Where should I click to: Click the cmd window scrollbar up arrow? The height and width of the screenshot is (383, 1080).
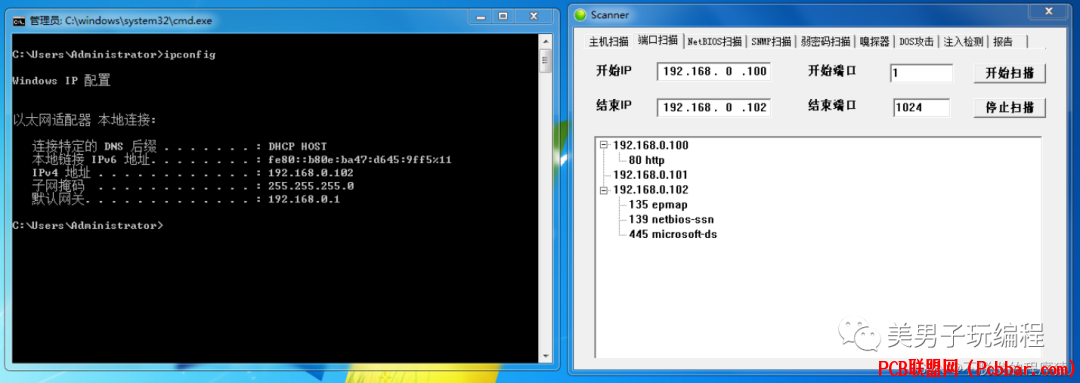pos(545,41)
